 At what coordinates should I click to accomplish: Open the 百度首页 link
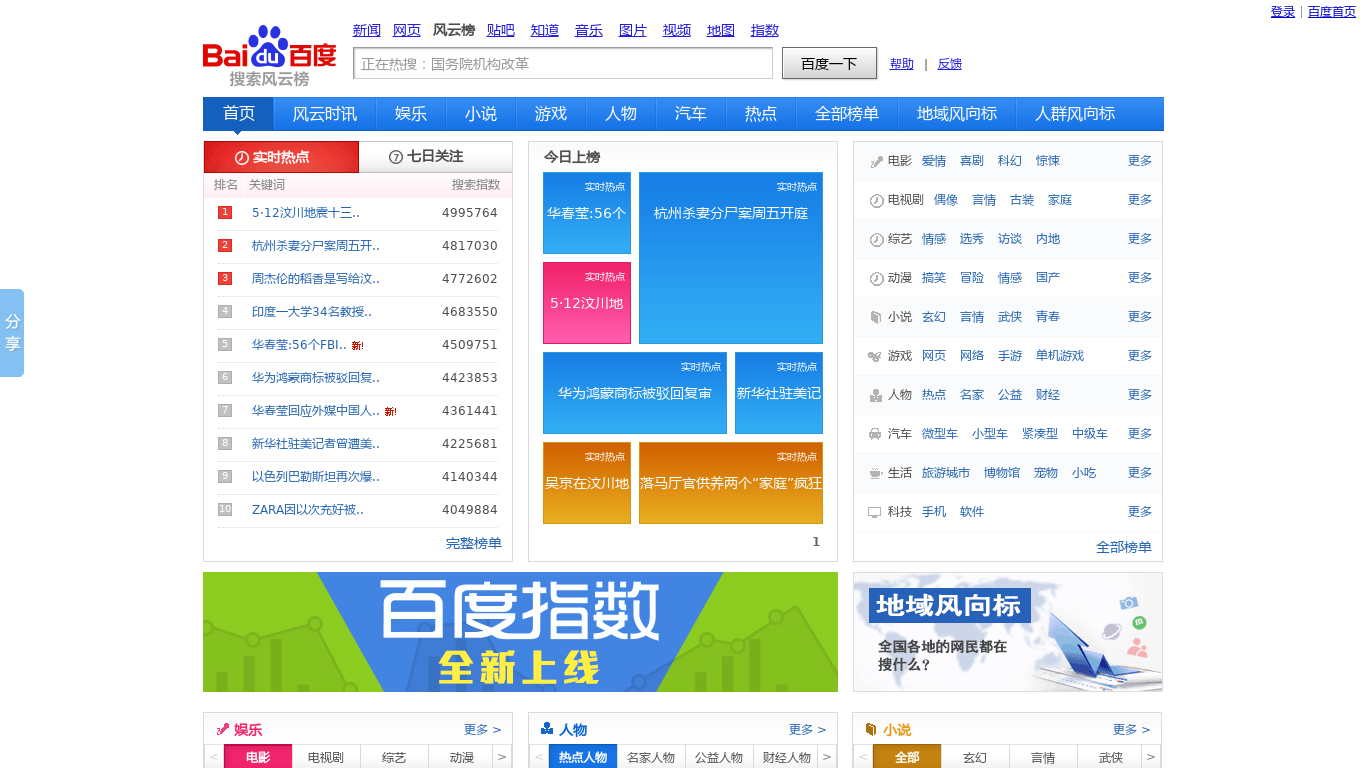(x=1332, y=12)
